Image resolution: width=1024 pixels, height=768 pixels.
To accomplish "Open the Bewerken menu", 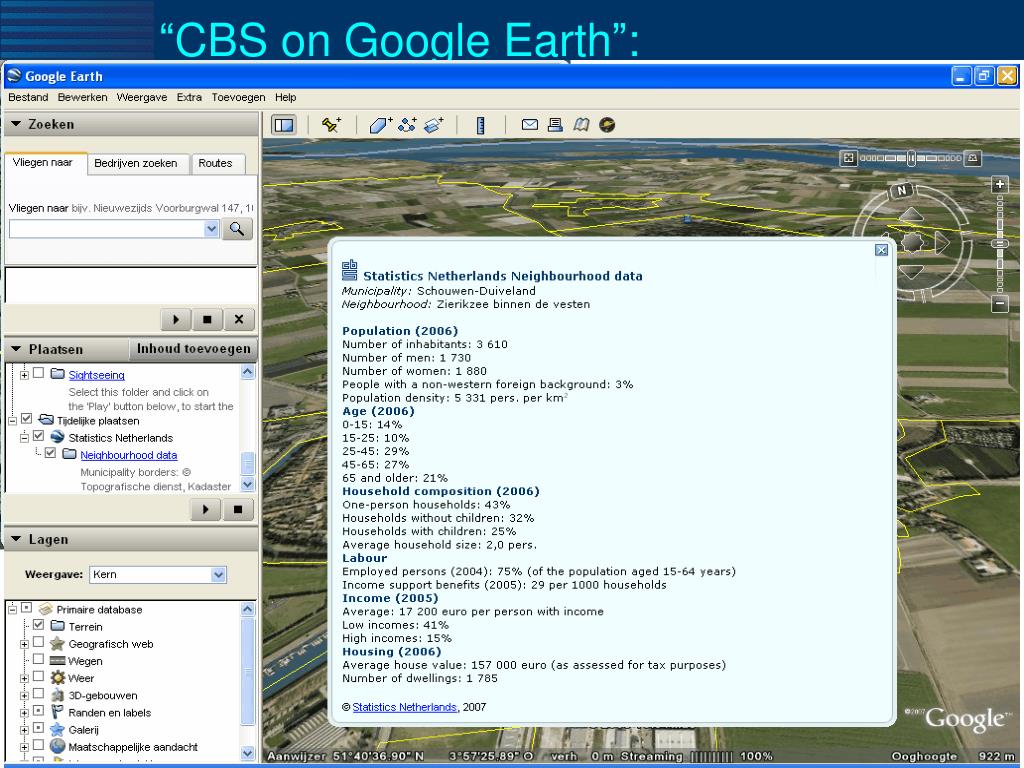I will [82, 97].
